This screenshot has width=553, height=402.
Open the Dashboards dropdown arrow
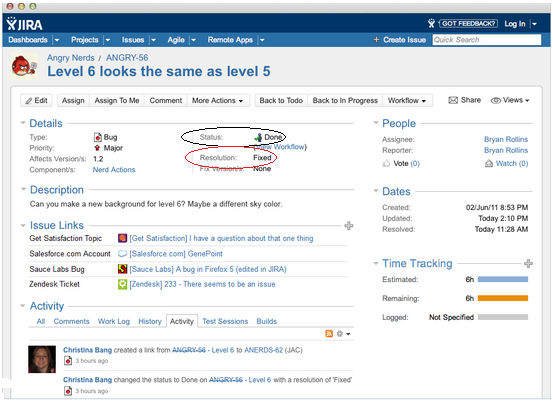(57, 40)
